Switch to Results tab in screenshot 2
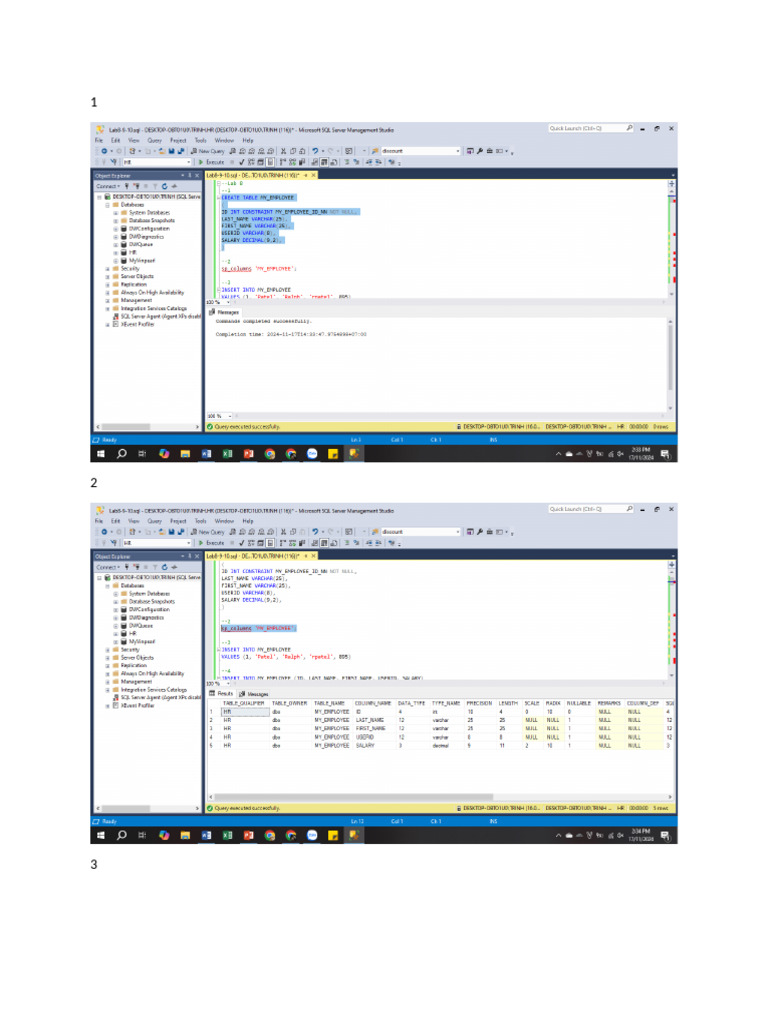 (221, 694)
